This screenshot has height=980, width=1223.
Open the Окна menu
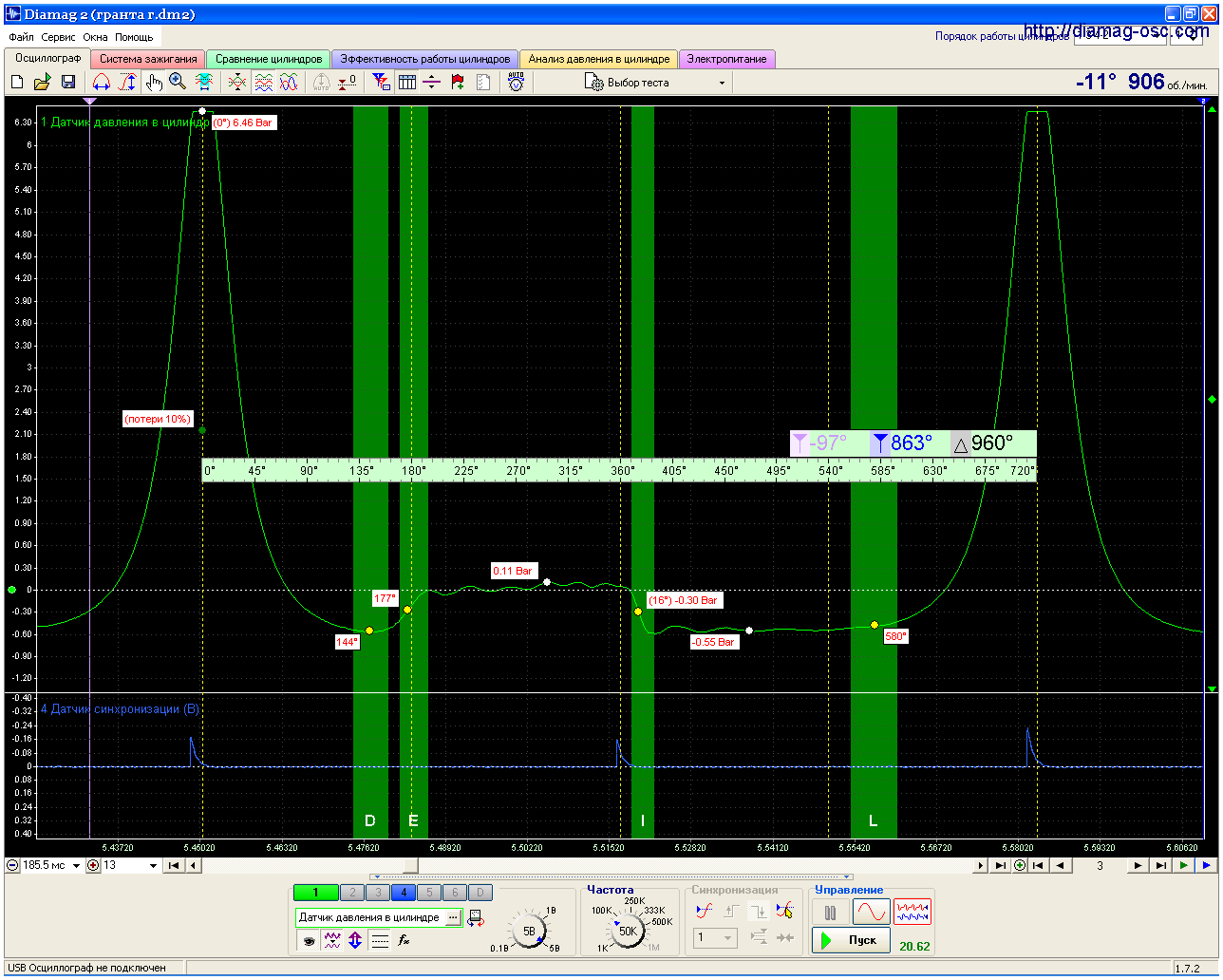click(96, 37)
